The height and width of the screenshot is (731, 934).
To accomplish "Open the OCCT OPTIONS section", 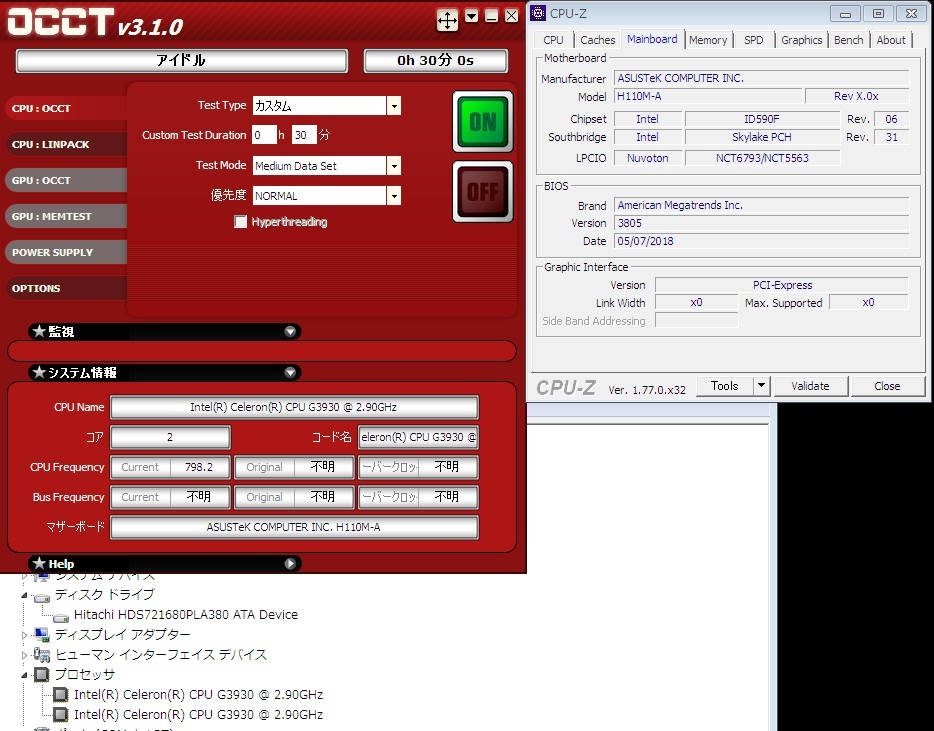I will pos(66,288).
